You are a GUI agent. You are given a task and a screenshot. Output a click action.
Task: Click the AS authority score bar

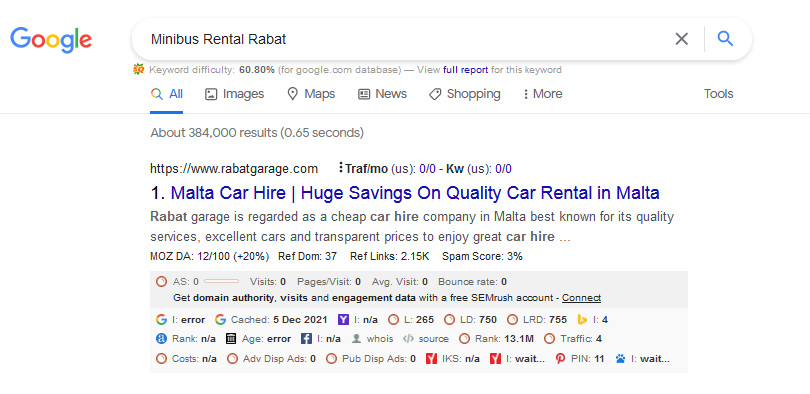(222, 281)
